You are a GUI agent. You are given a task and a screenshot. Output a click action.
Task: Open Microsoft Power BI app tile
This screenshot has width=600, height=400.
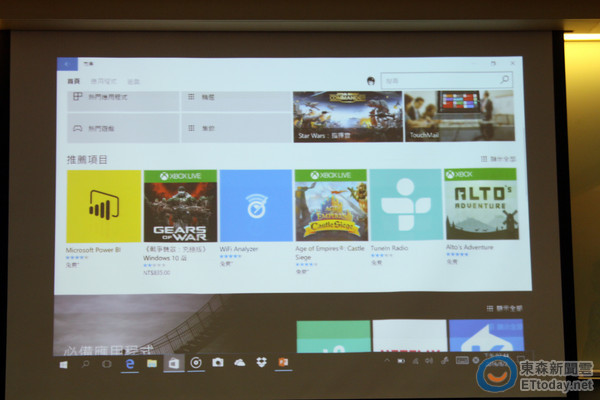pyautogui.click(x=104, y=206)
